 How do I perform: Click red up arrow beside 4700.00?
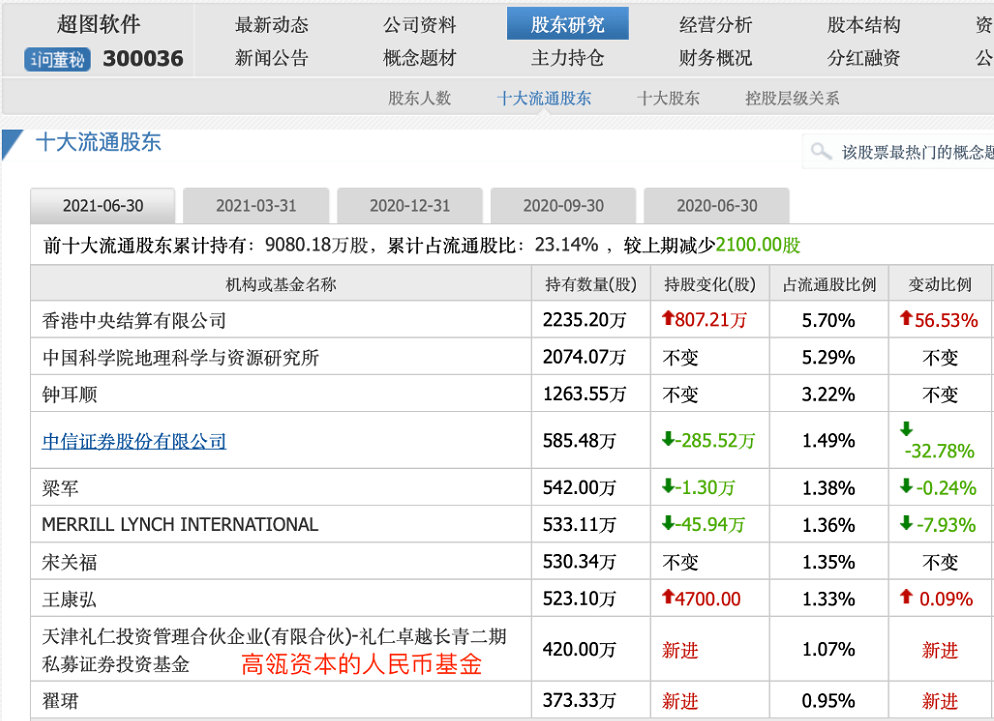click(x=668, y=598)
